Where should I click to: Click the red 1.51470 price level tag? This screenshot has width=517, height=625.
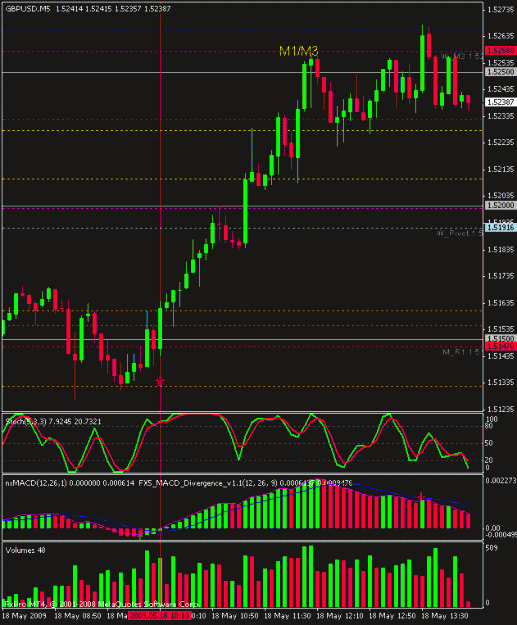tap(500, 346)
